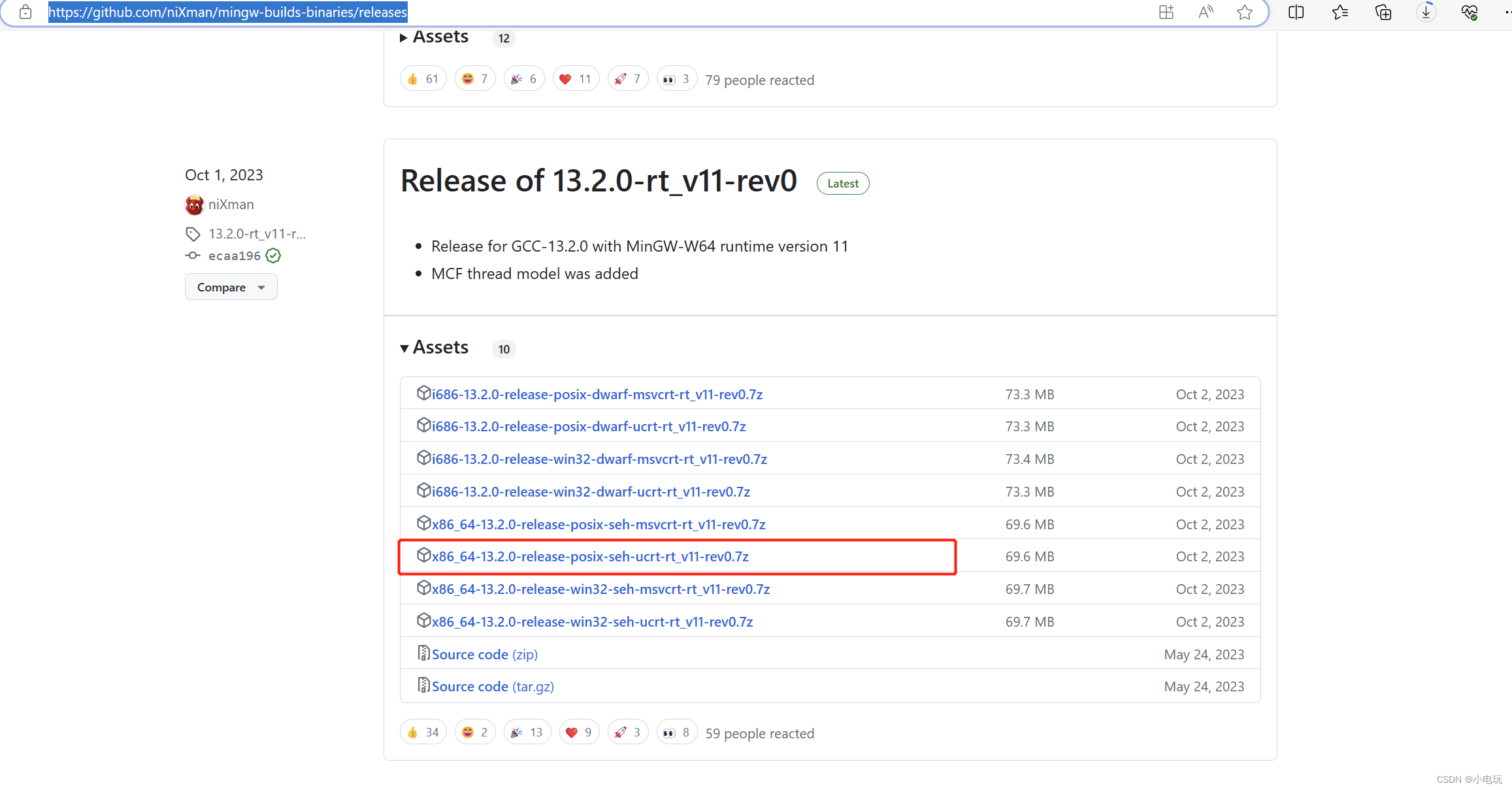
Task: Click package icon of i686 posix-dwarf-msvcrt asset
Action: click(423, 393)
